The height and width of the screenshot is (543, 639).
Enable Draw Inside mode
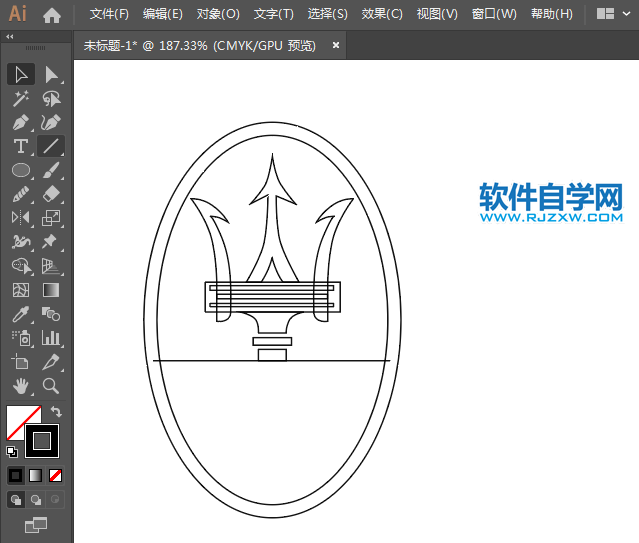pyautogui.click(x=55, y=500)
